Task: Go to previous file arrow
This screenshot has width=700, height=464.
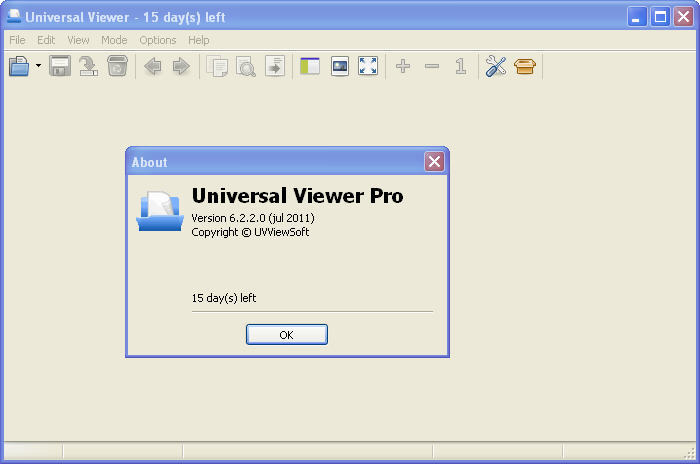Action: [x=153, y=67]
